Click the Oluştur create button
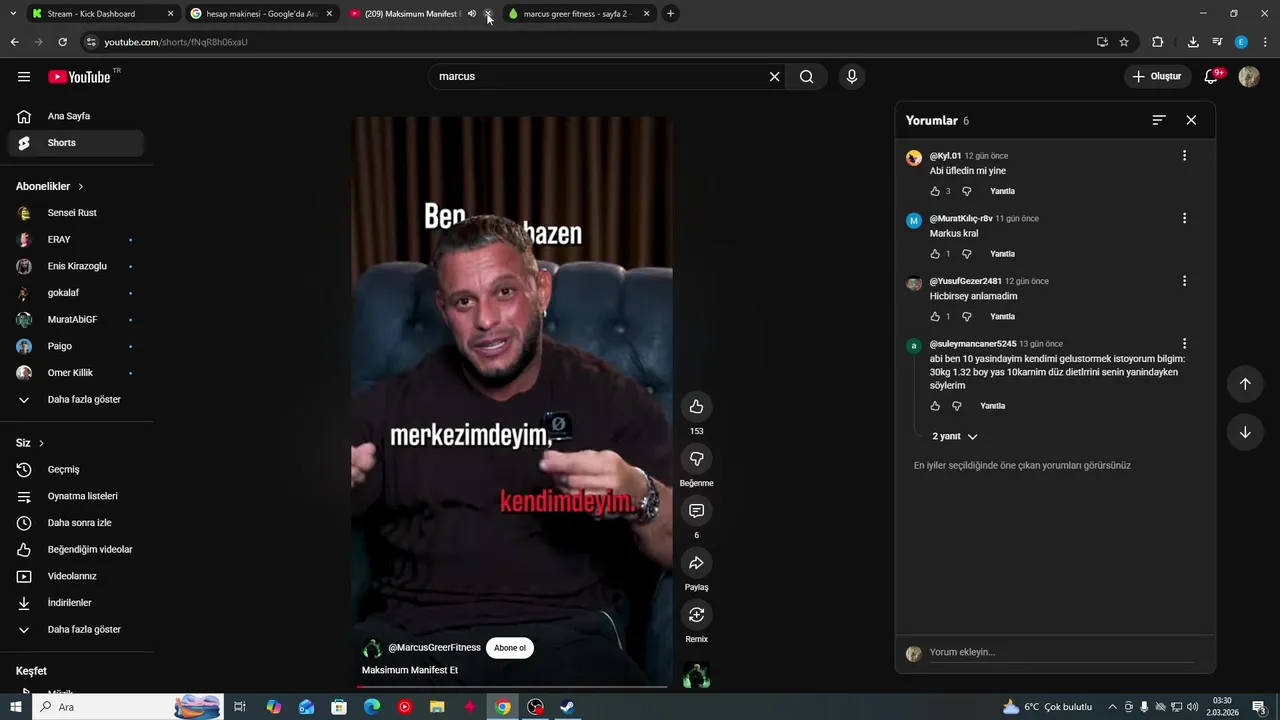This screenshot has width=1280, height=720. tap(1157, 77)
